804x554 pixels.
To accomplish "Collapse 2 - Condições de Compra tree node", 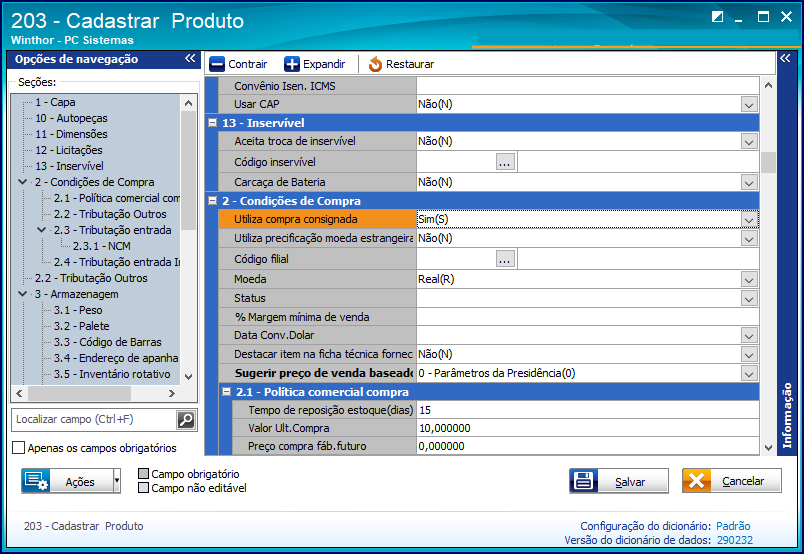I will click(23, 182).
